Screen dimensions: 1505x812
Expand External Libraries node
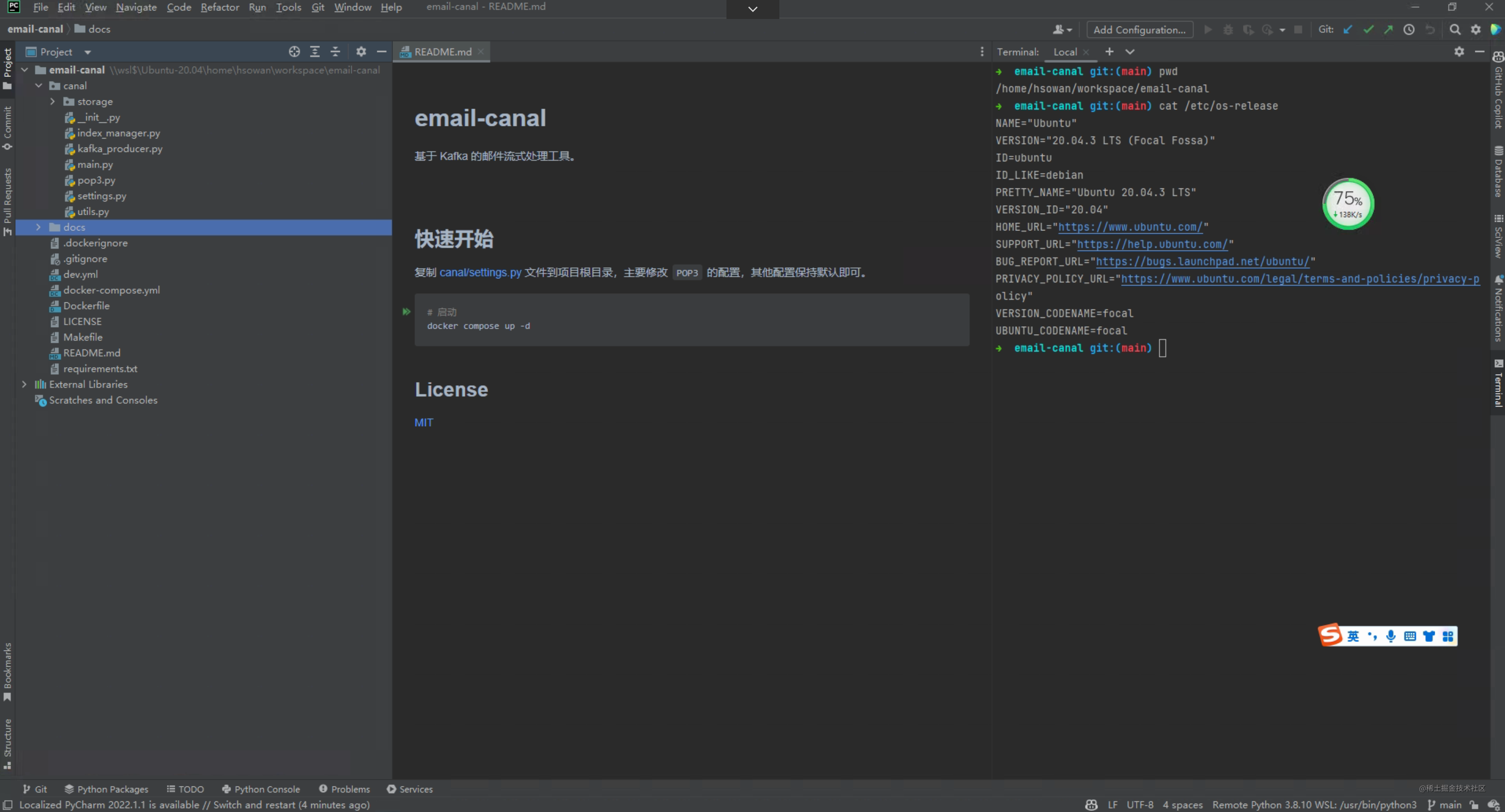[x=24, y=384]
